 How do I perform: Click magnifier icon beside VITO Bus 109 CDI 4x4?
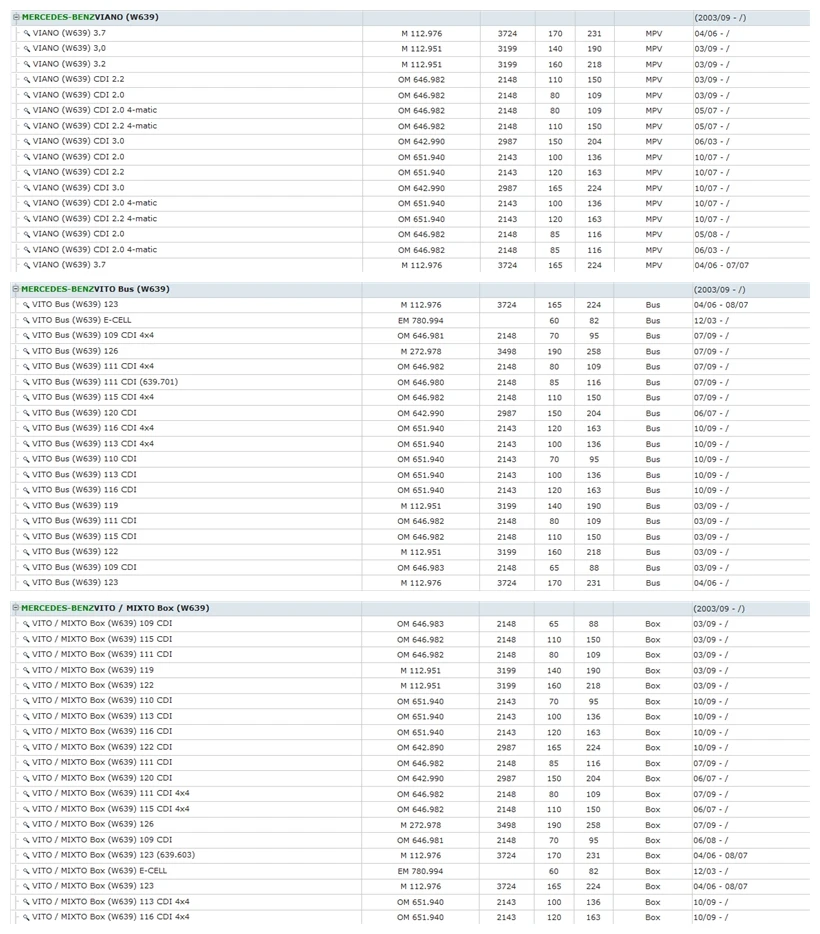[26, 336]
